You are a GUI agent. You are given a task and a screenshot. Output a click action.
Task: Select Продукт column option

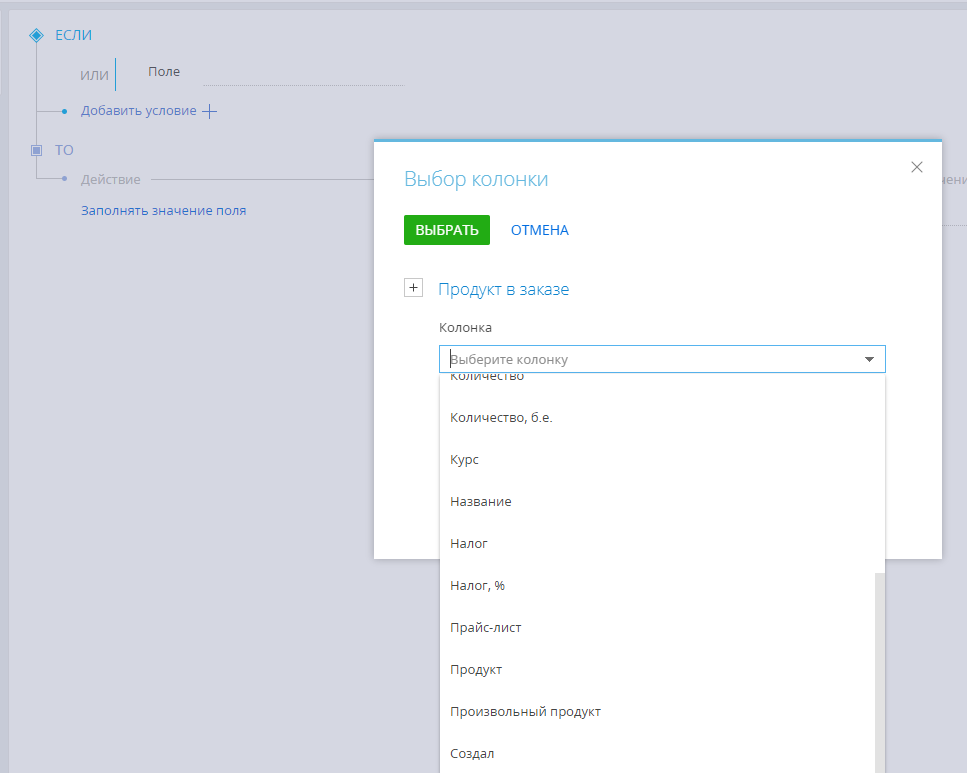pos(476,670)
